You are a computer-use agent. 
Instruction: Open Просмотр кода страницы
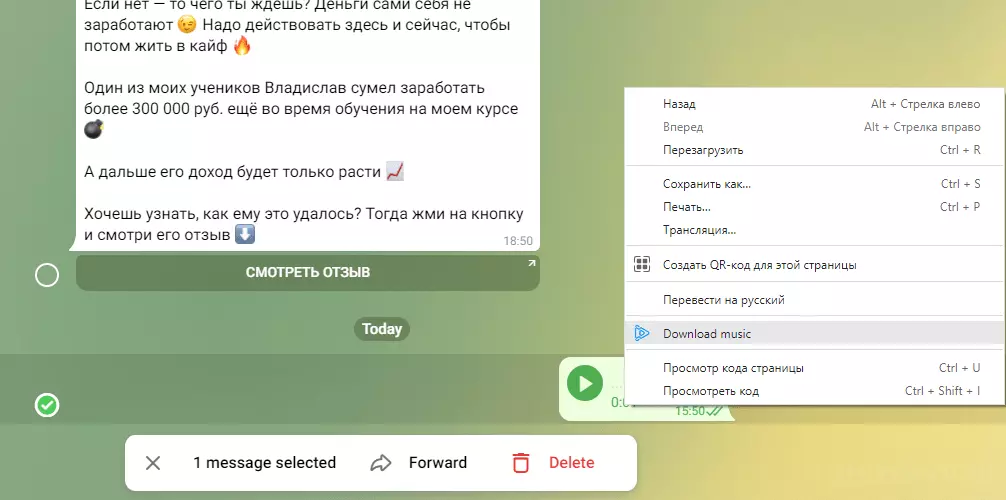coord(815,368)
